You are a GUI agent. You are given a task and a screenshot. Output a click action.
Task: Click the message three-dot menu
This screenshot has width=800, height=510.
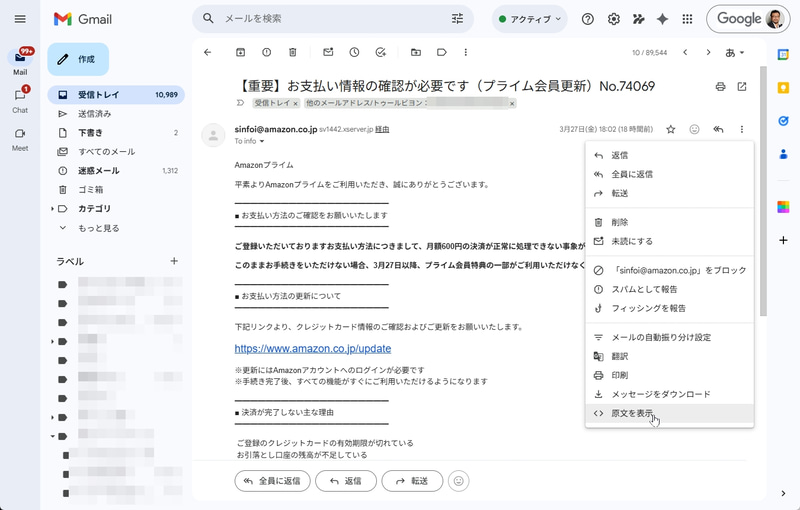coord(742,130)
